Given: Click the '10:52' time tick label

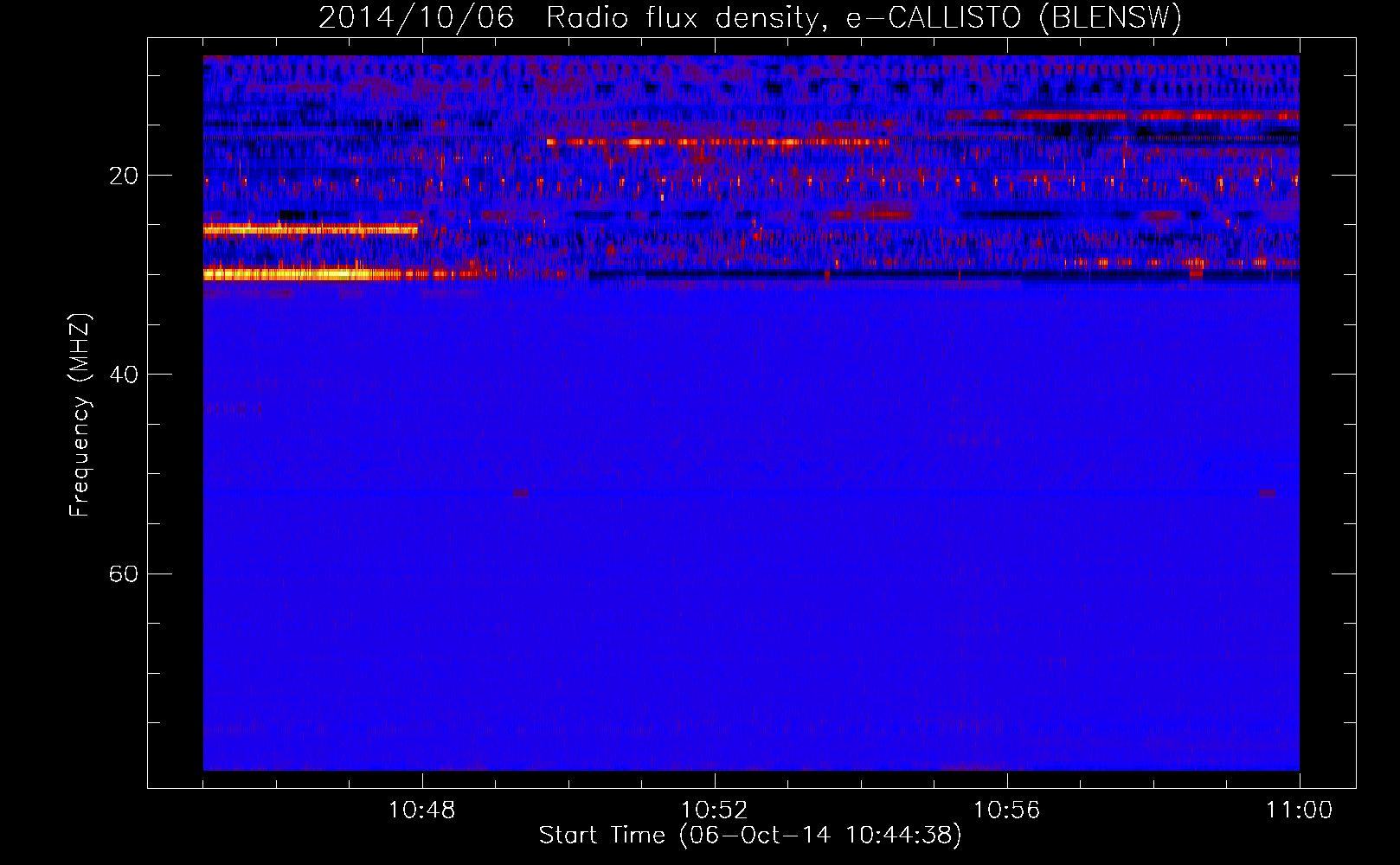Looking at the screenshot, I should coord(714,811).
